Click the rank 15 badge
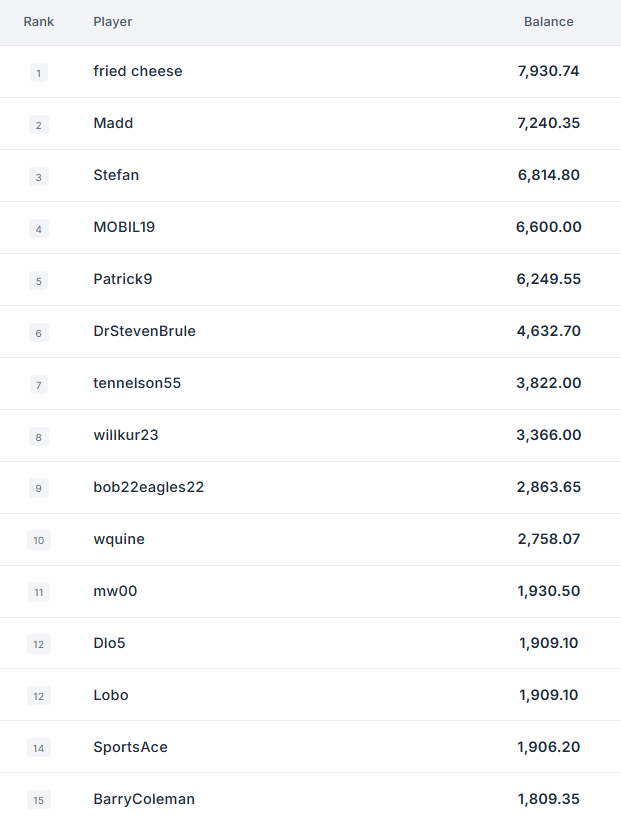621x819 pixels. [x=39, y=800]
